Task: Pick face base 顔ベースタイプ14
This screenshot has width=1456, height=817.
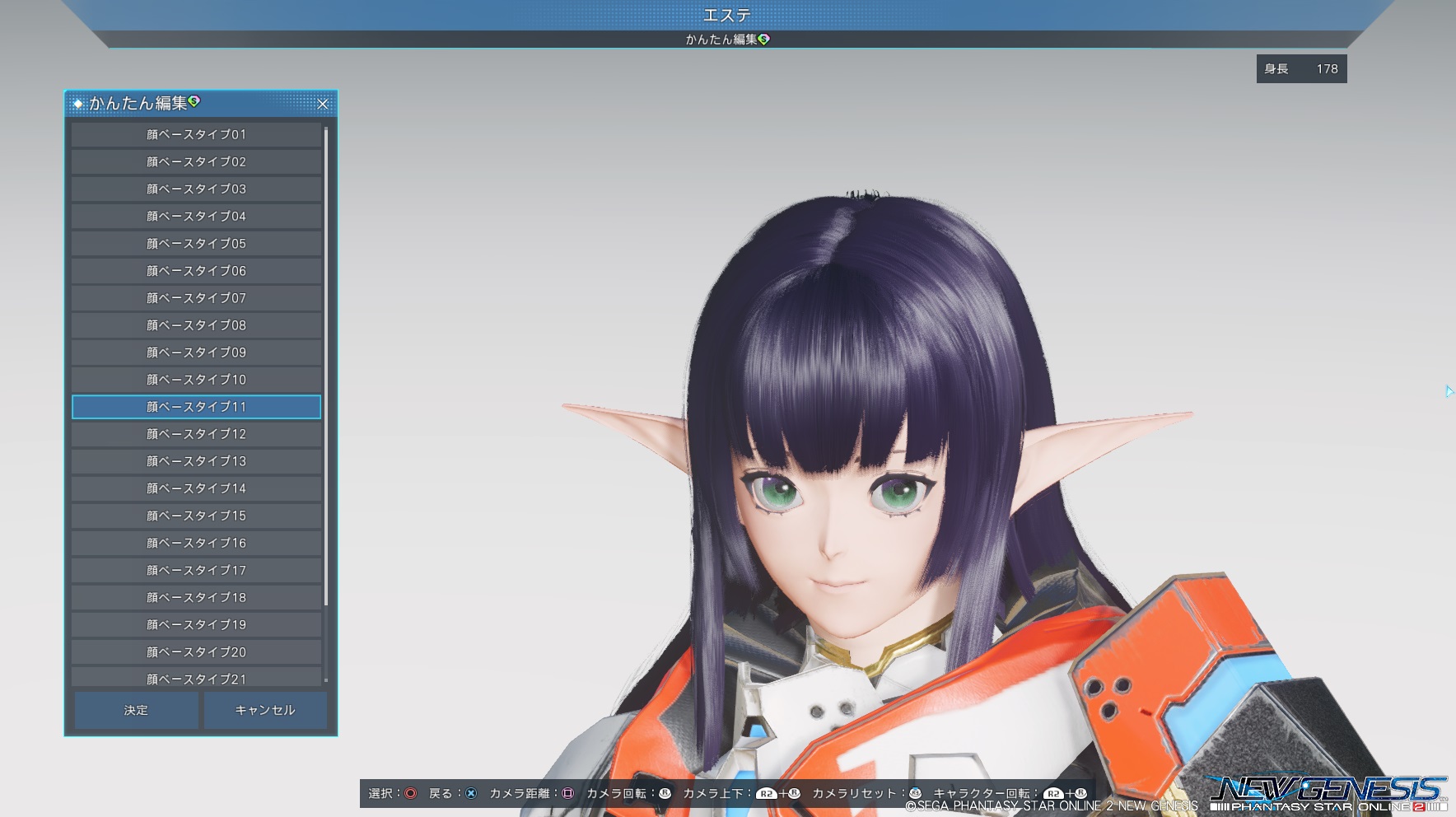Action: point(196,488)
